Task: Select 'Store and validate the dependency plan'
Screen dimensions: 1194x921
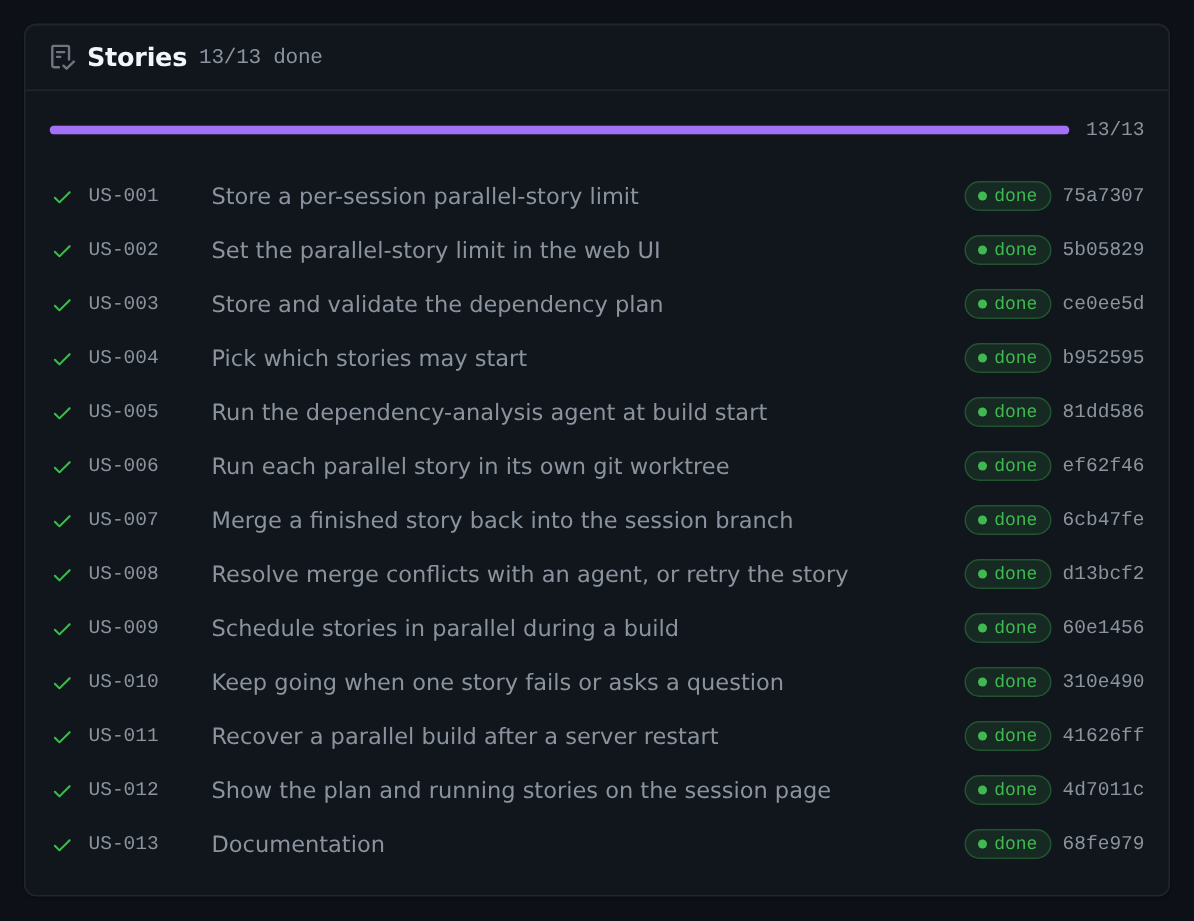Action: [x=437, y=305]
